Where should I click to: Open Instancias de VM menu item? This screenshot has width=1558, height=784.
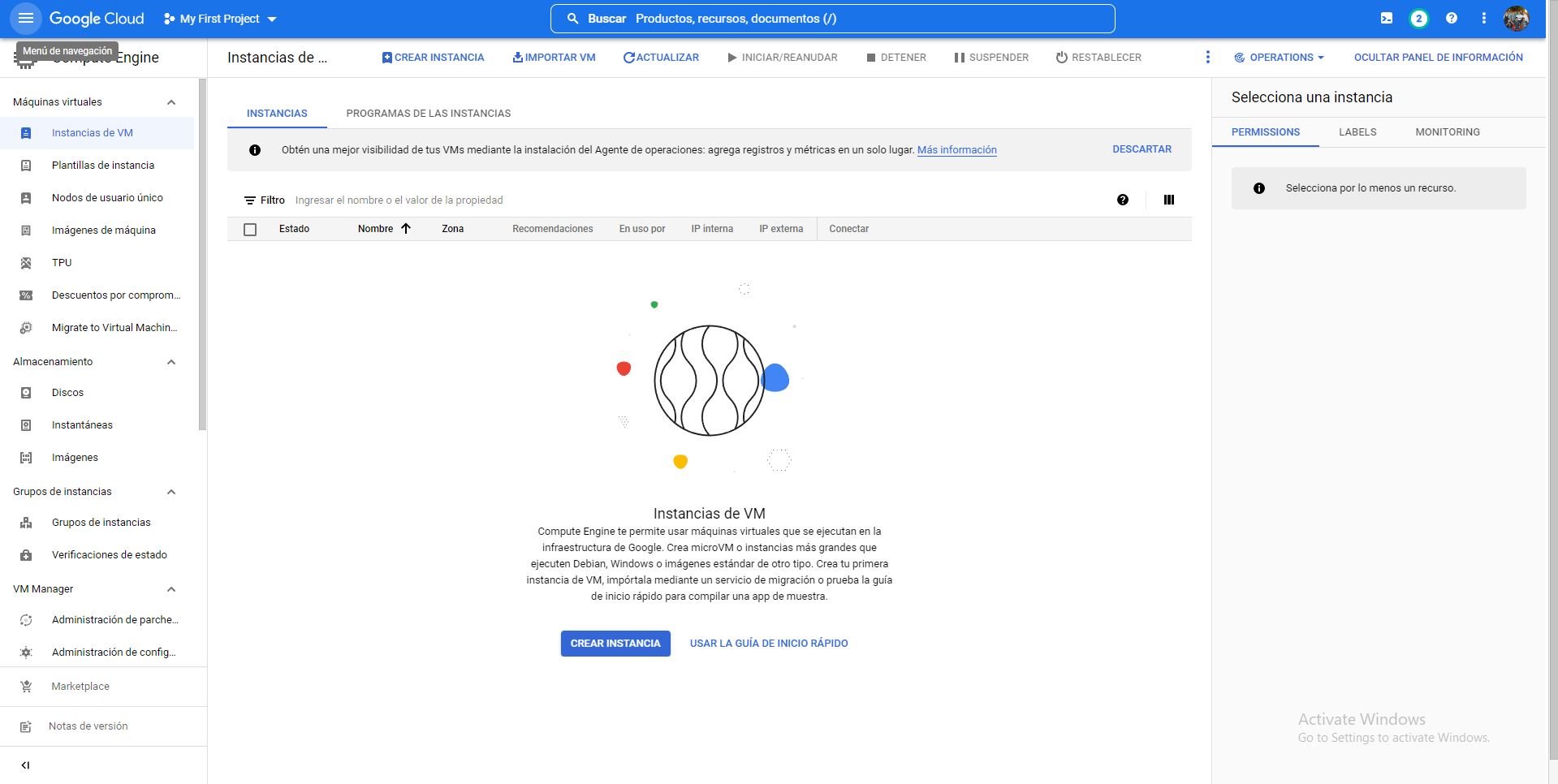pyautogui.click(x=97, y=133)
